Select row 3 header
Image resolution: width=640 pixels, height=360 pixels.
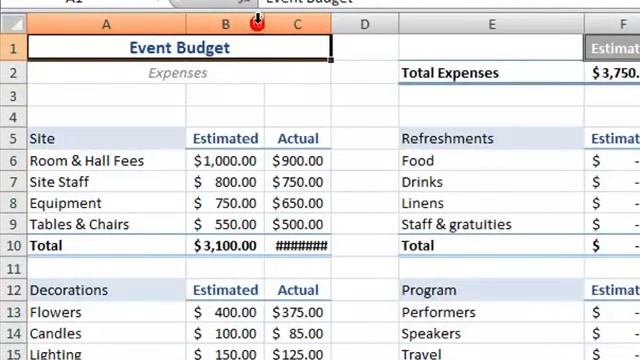(13, 96)
